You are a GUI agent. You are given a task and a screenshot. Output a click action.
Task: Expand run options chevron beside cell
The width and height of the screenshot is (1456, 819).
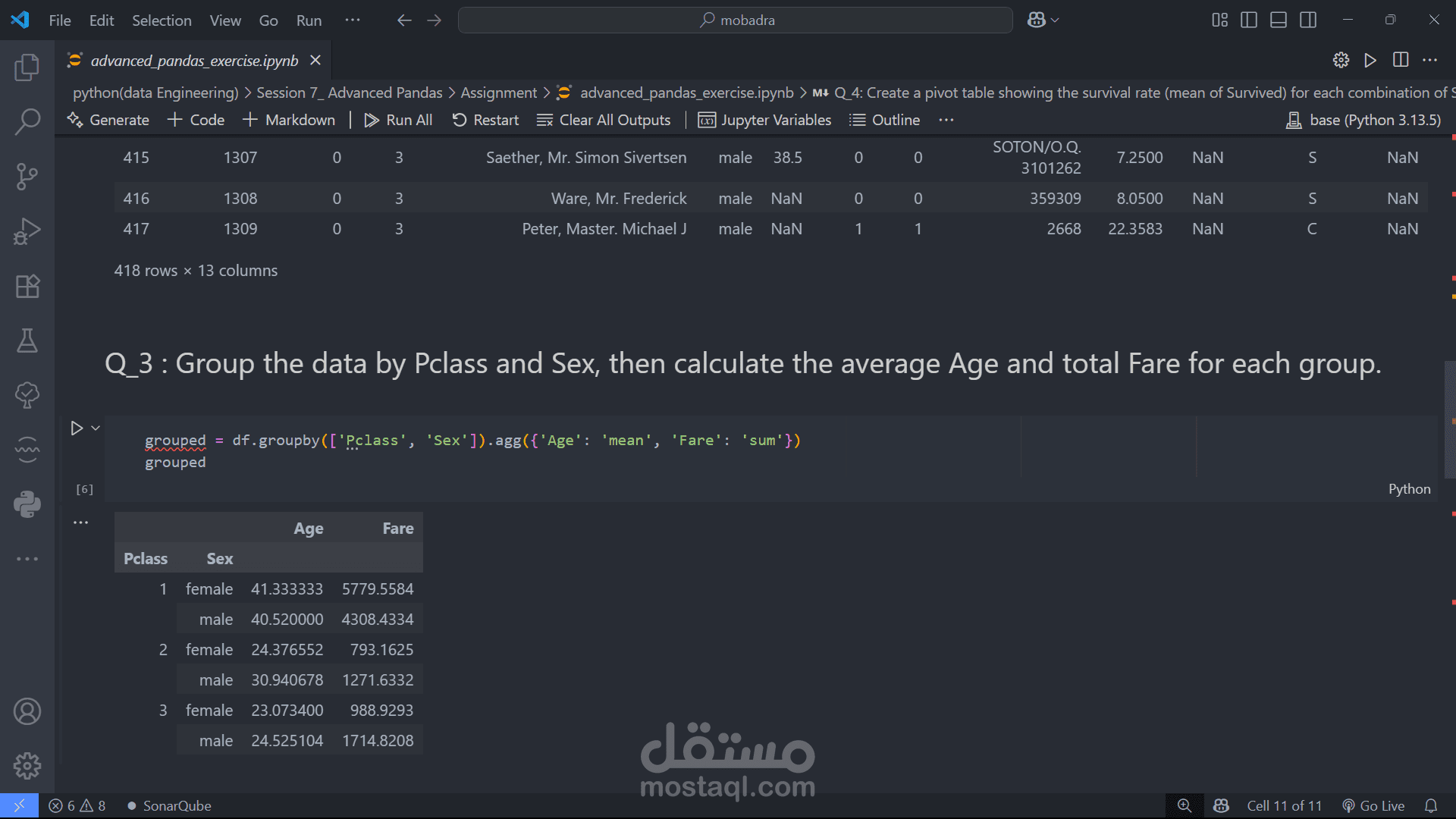(96, 428)
